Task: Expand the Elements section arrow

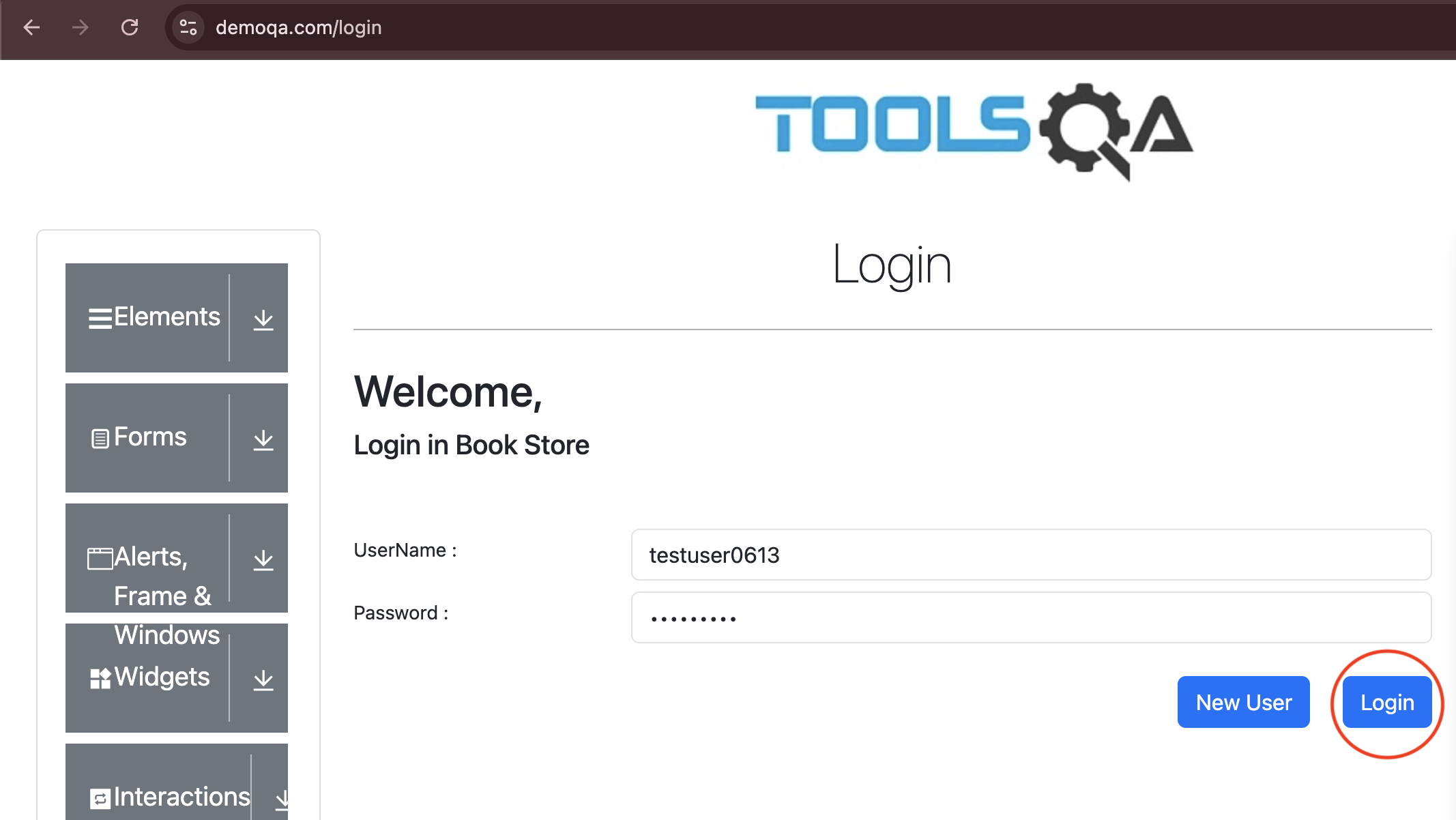Action: 263,319
